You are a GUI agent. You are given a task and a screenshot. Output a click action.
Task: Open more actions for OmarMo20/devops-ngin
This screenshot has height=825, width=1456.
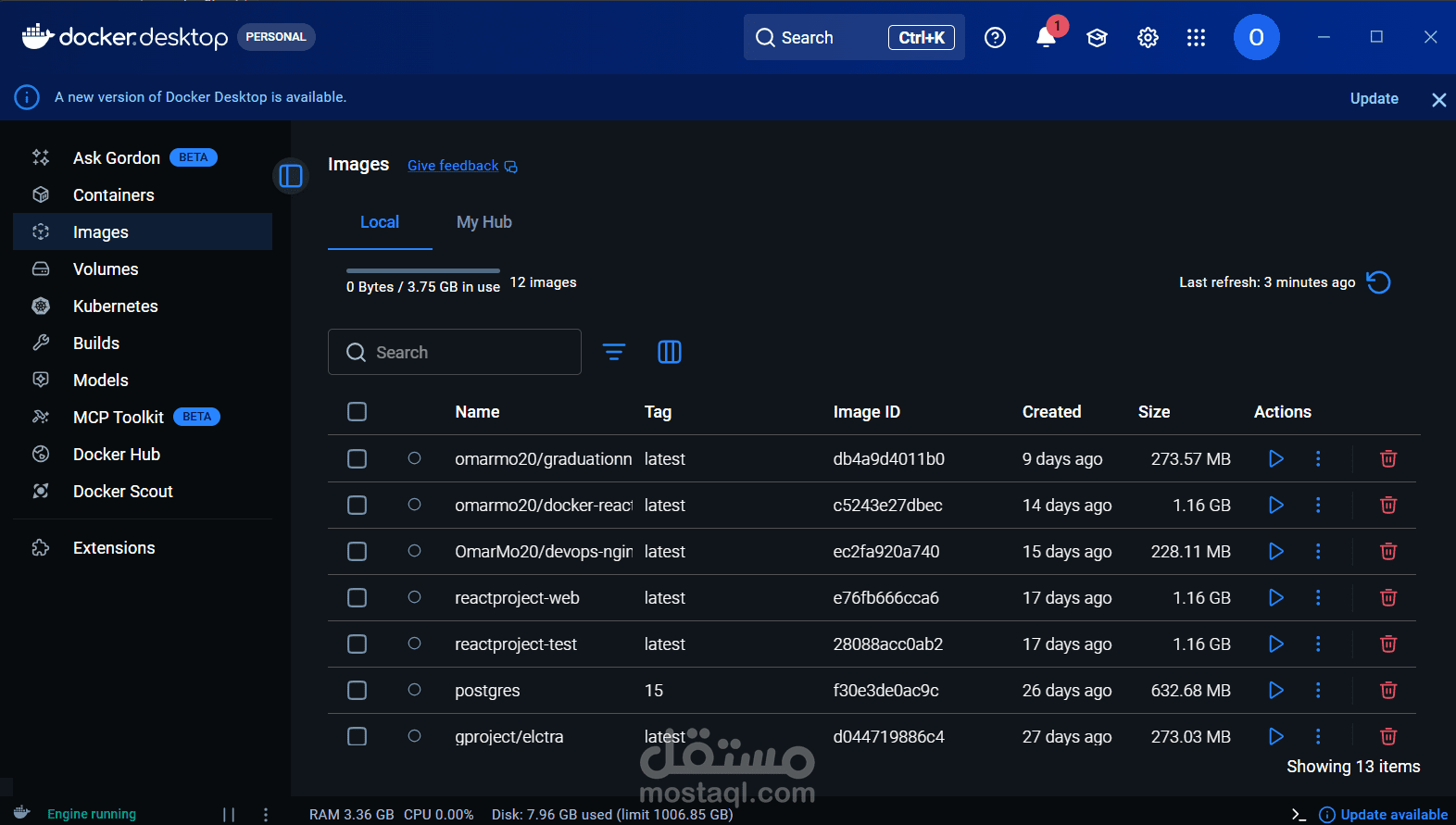pos(1318,551)
